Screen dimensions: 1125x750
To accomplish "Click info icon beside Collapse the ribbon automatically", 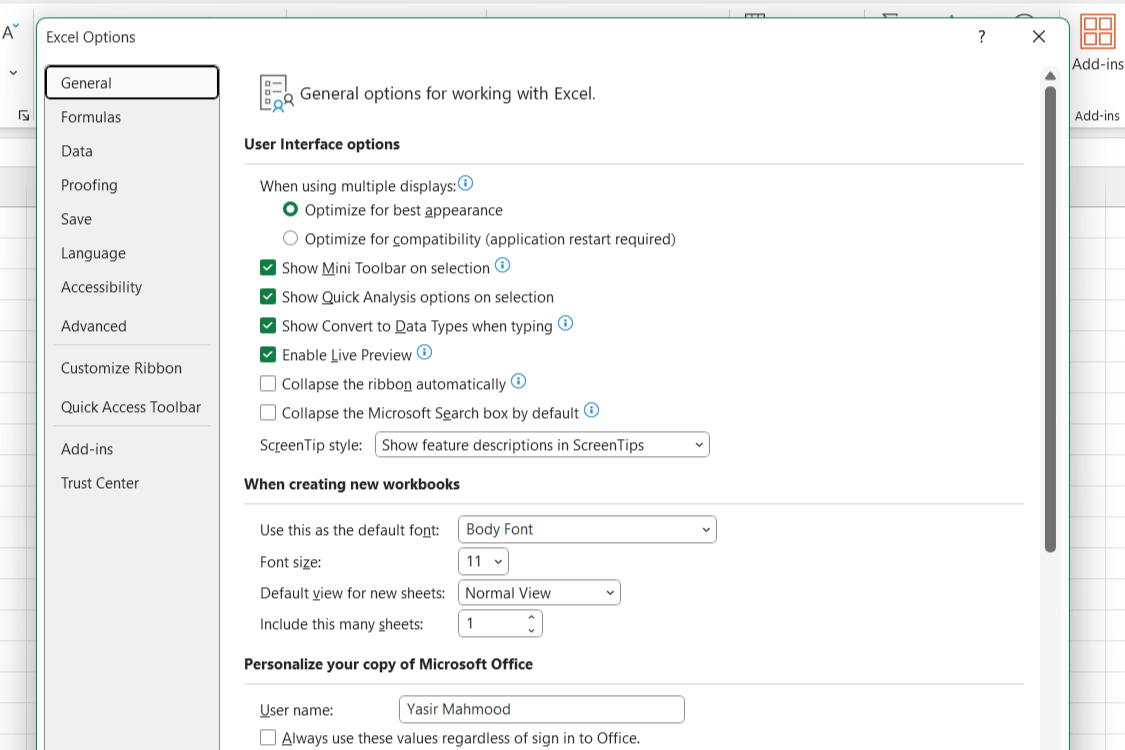I will pos(519,382).
